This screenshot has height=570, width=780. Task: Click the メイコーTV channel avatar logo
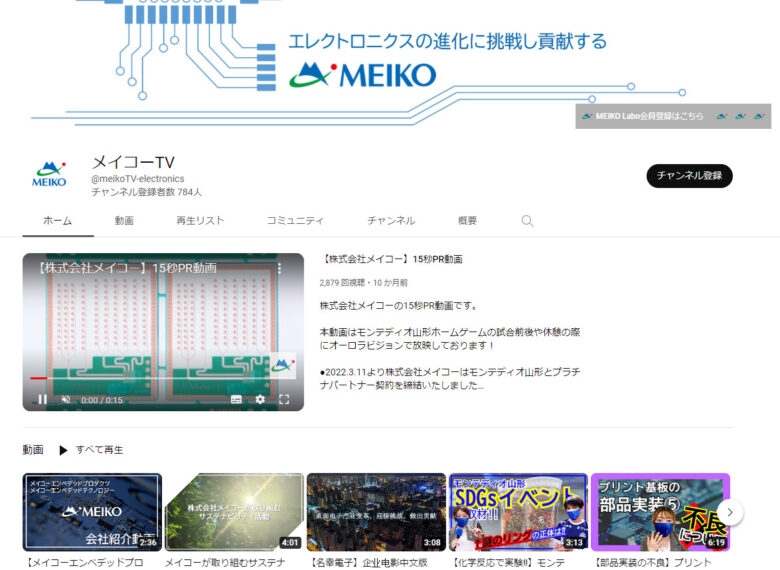point(49,174)
